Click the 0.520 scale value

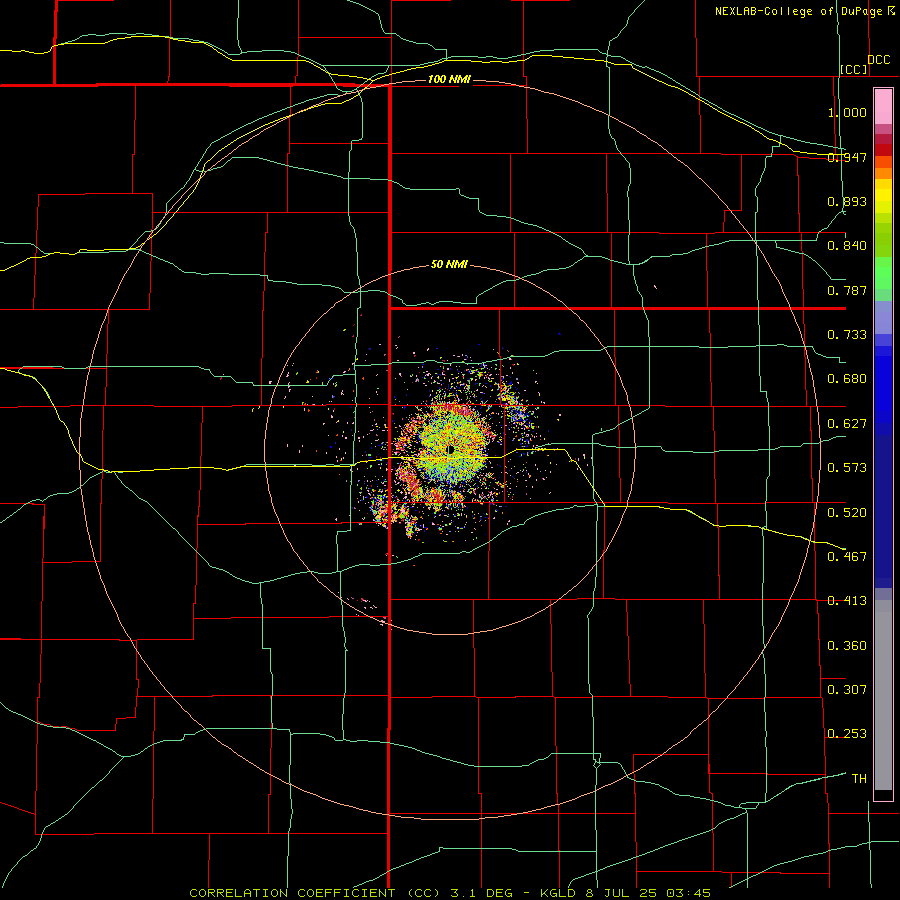tap(847, 513)
